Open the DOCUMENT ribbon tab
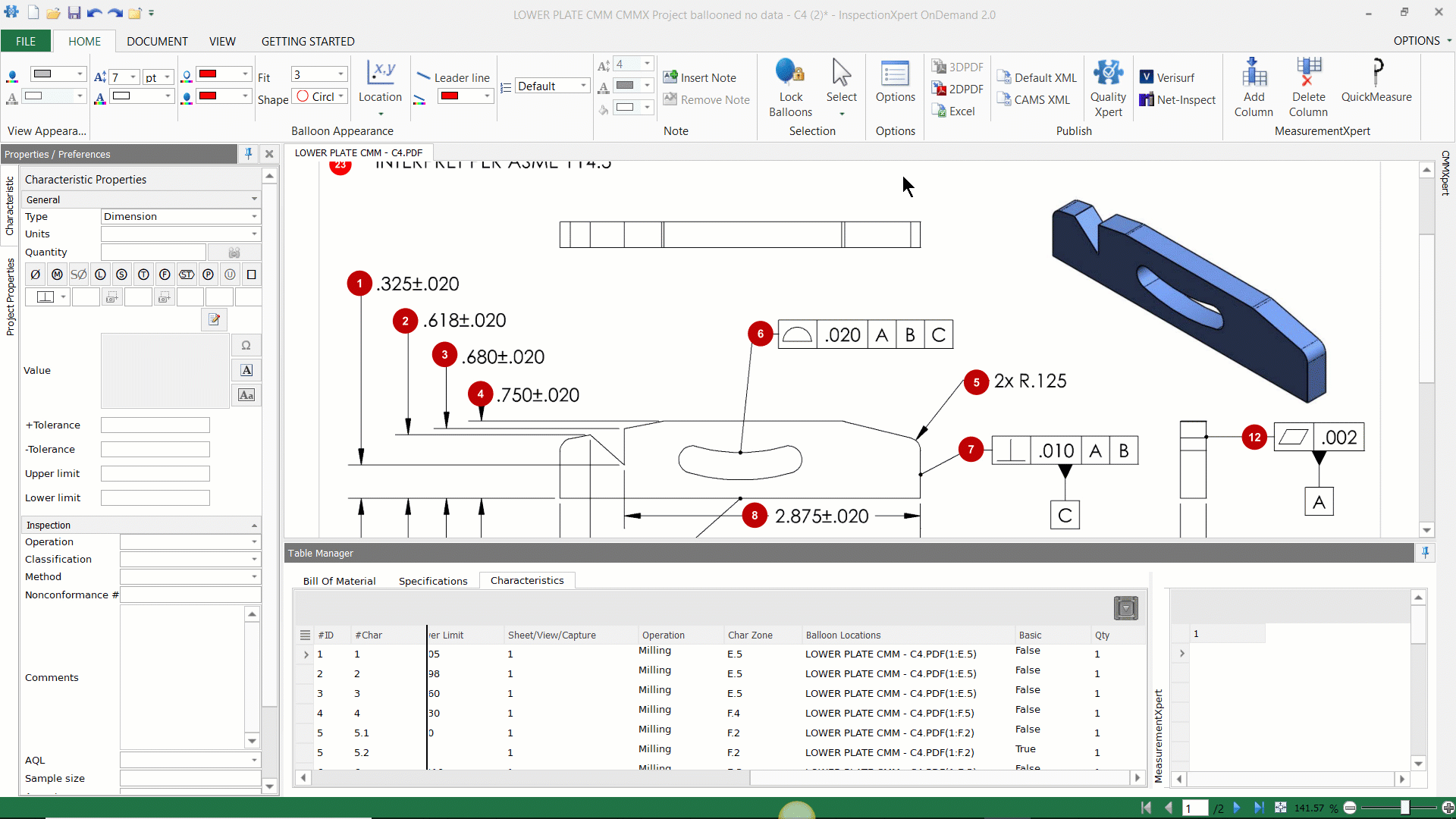This screenshot has width=1456, height=819. [x=157, y=41]
